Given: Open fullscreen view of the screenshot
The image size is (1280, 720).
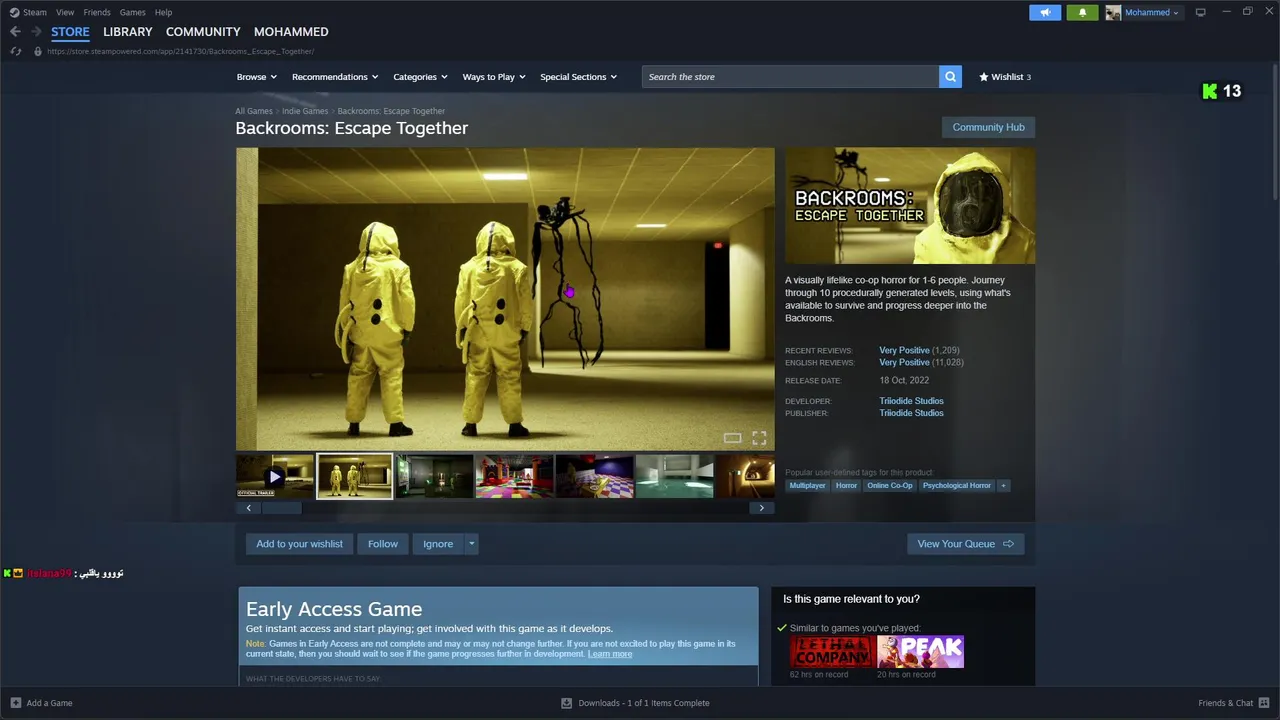Looking at the screenshot, I should click(759, 438).
